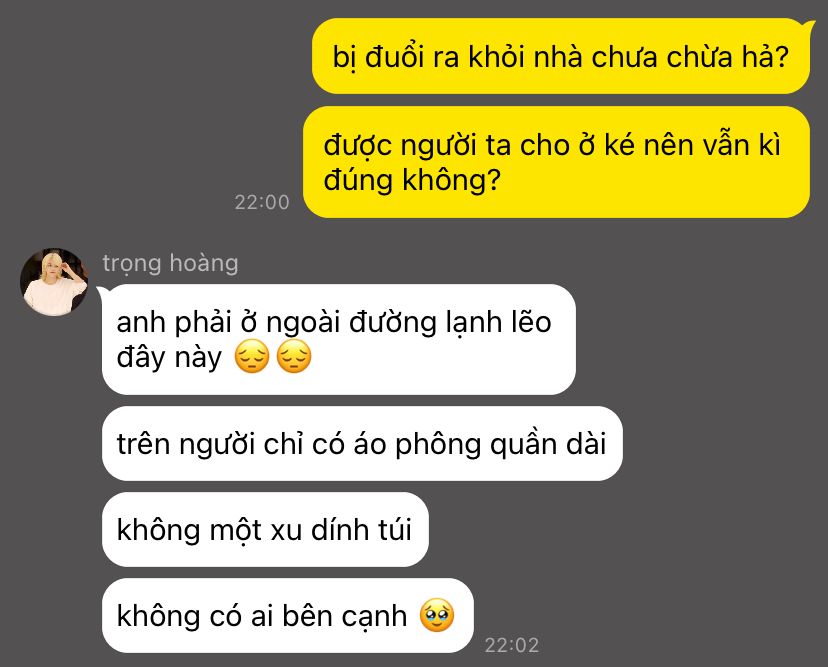Click the pleading teary-eyed emoji
Image resolution: width=828 pixels, height=667 pixels.
point(437,615)
